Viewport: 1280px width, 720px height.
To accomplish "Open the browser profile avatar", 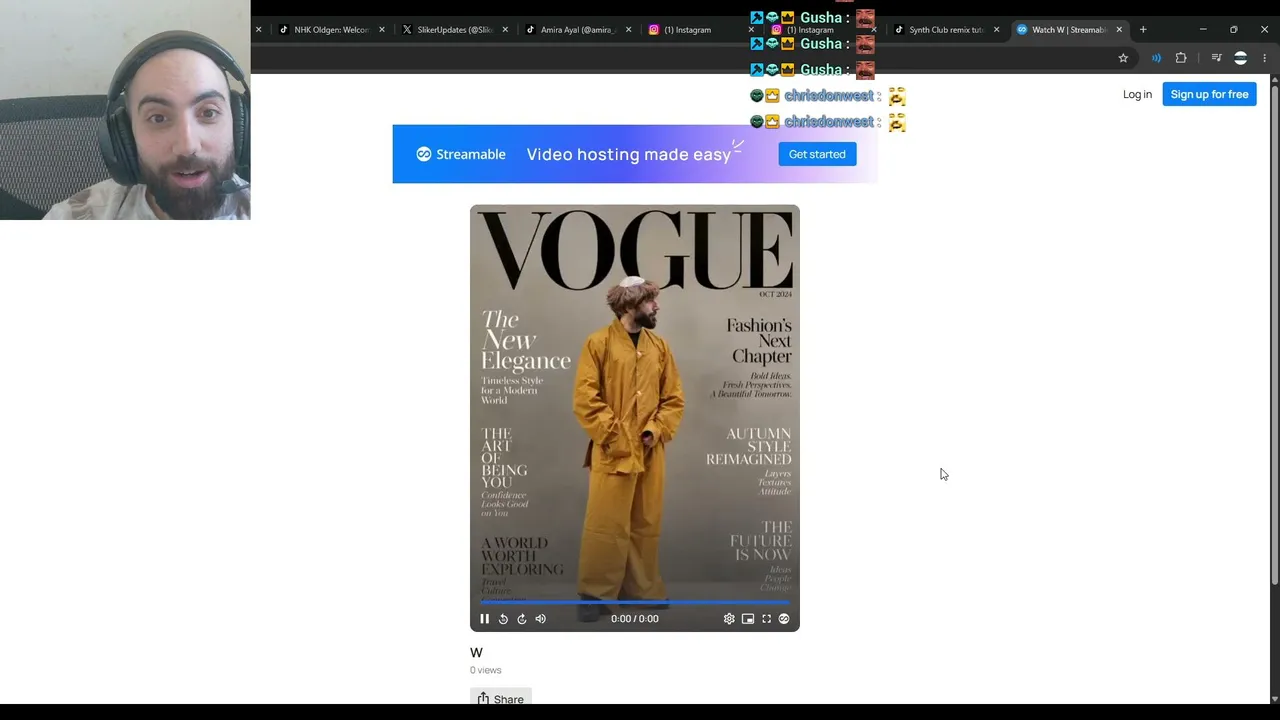I will [1241, 58].
